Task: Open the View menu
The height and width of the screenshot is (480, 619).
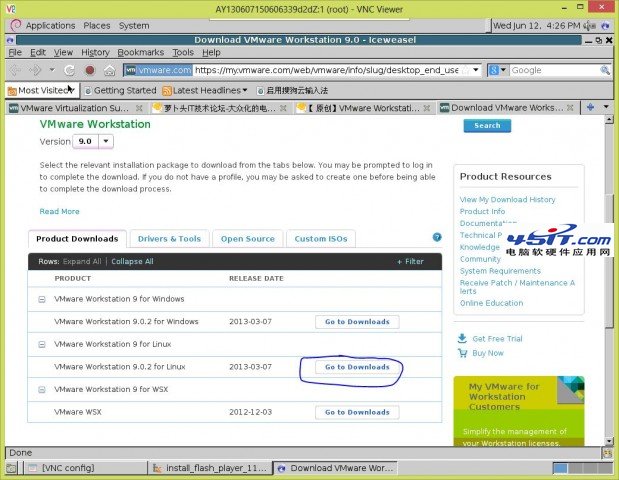Action: click(63, 52)
